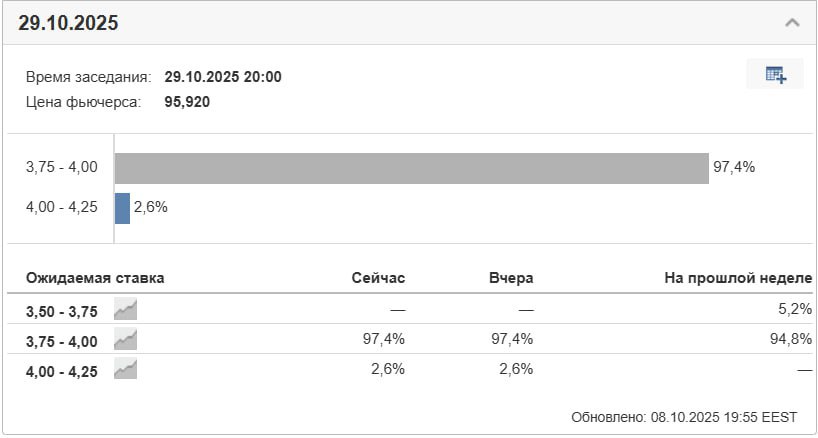Image resolution: width=818 pixels, height=438 pixels.
Task: Click the Ожидаемая ставка column header
Action: click(x=95, y=278)
